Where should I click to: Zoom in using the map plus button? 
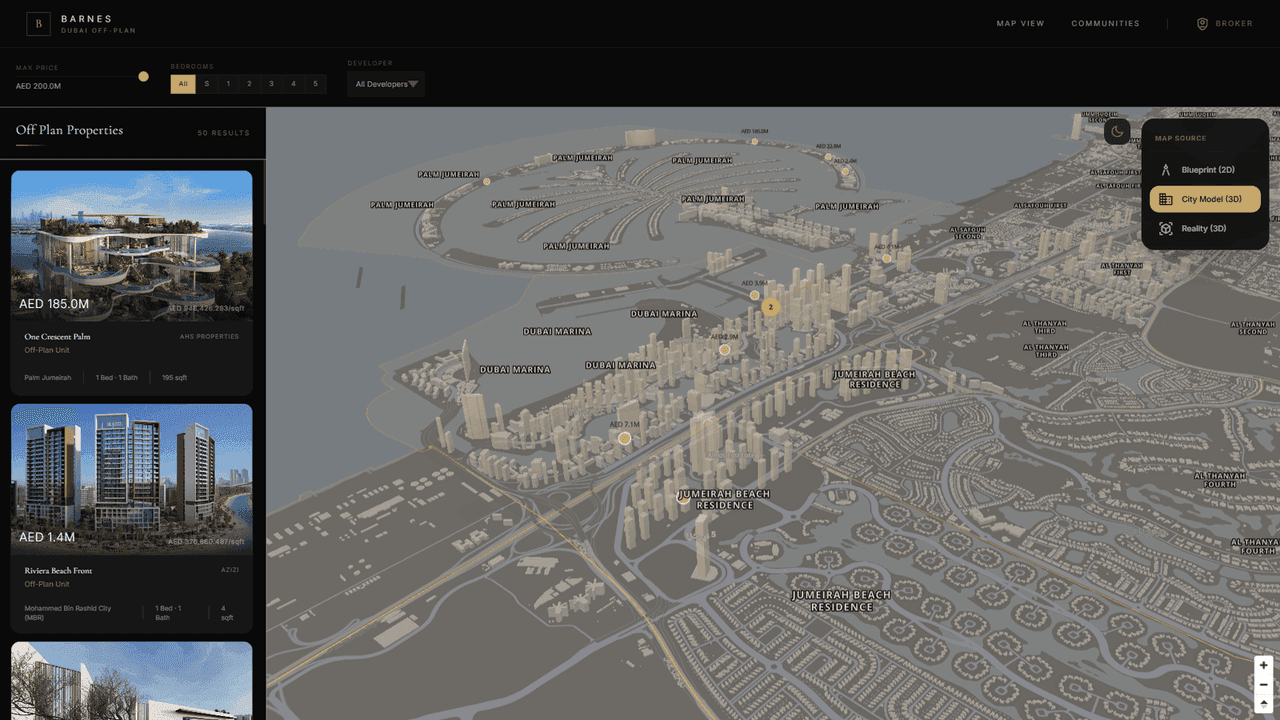tap(1264, 665)
